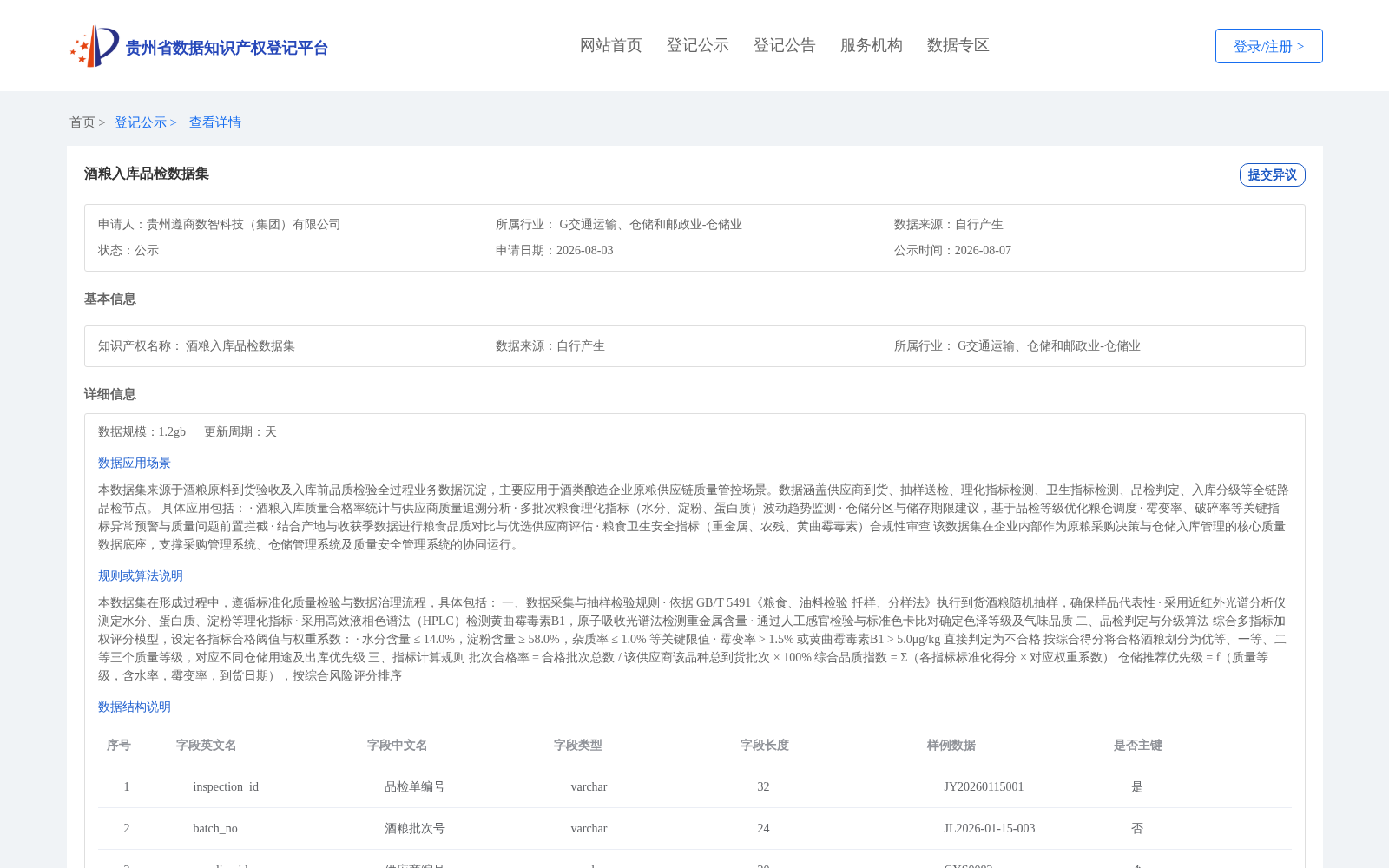Click 知识产权名称： 酒粮入库品检数据集 field
1389x868 pixels.
click(197, 345)
